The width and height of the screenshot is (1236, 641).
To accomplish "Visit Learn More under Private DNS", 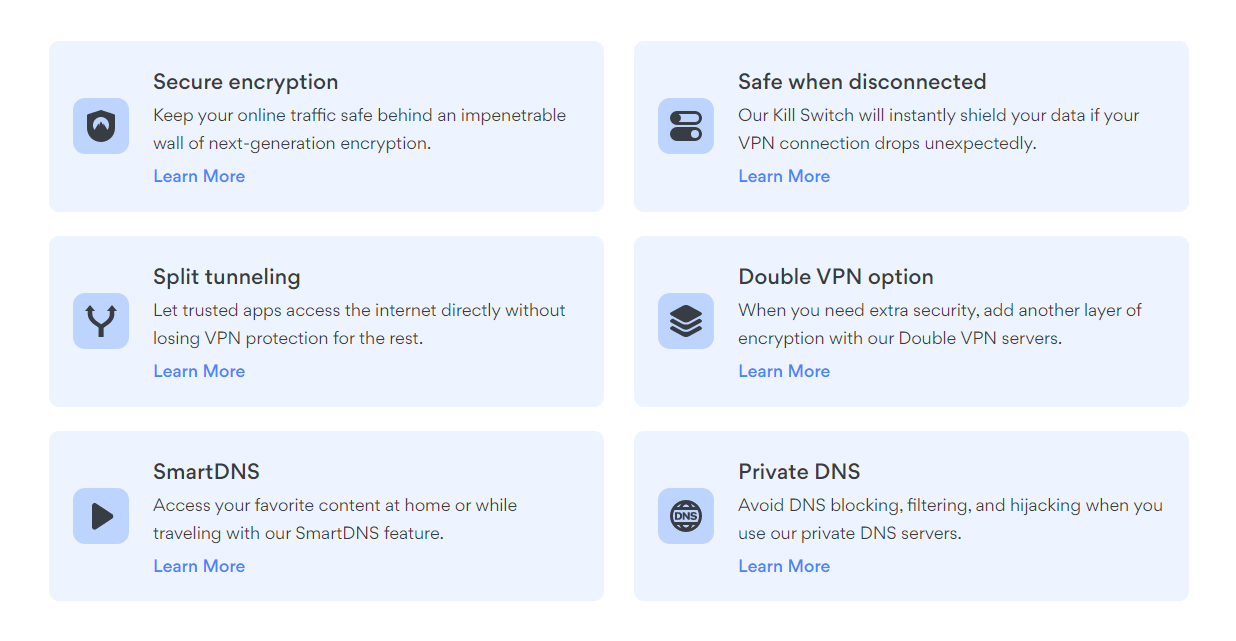I will click(x=784, y=566).
